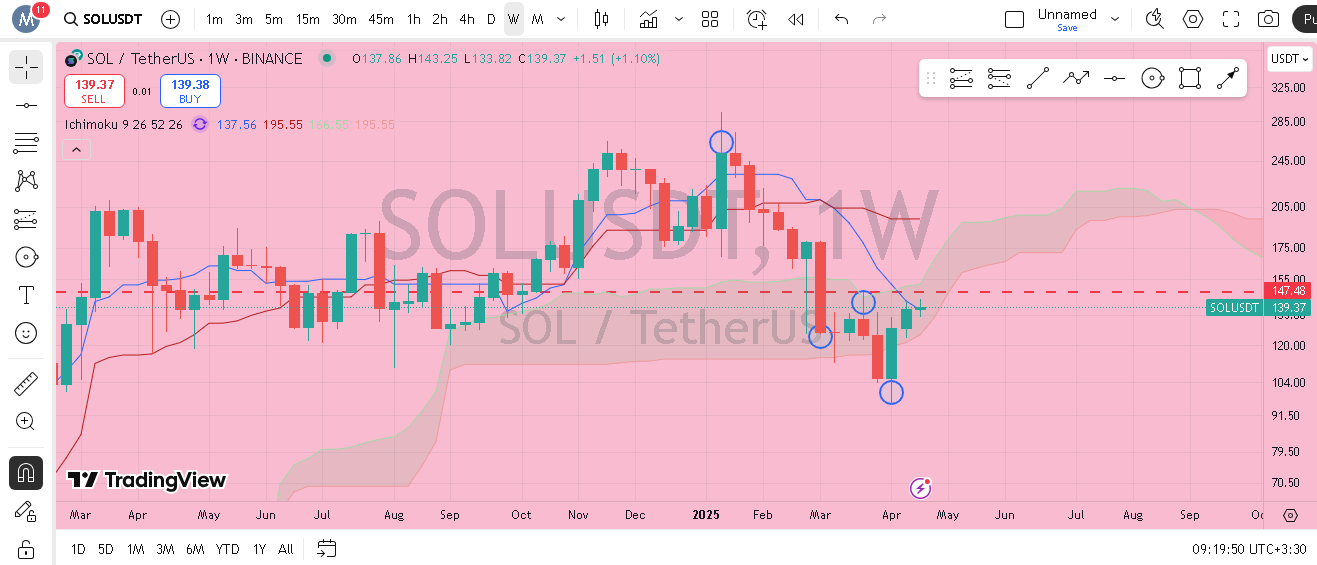This screenshot has height=565, width=1317.
Task: Select the crosshair cursor tool
Action: pos(26,67)
